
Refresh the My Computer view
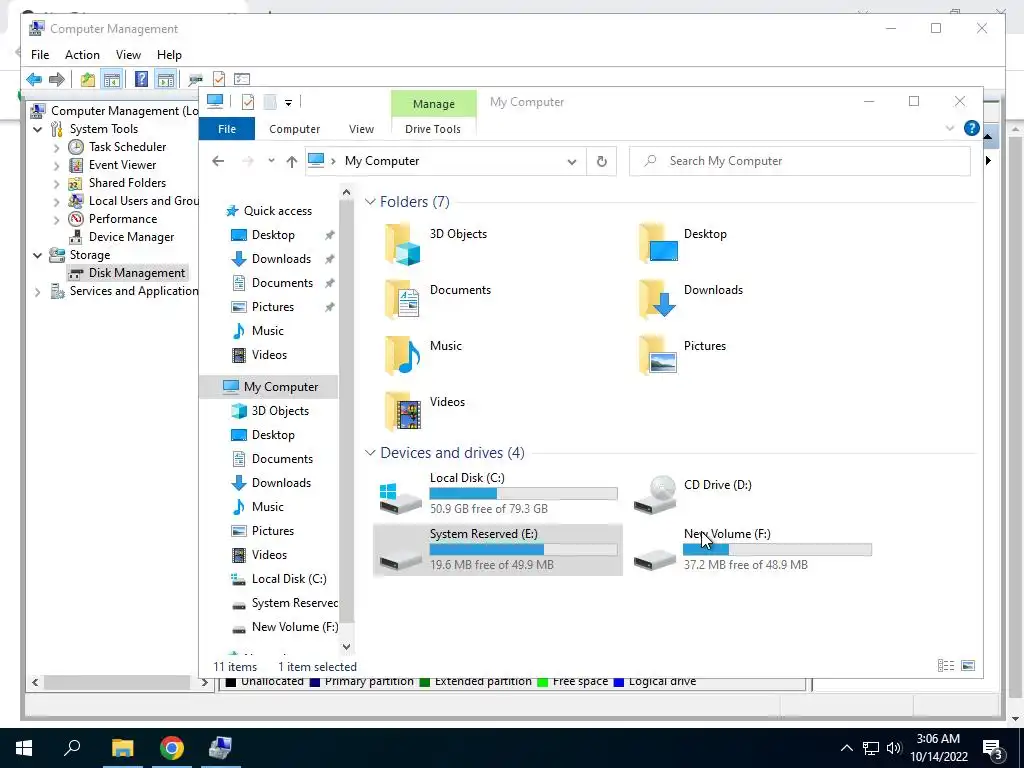tap(601, 161)
